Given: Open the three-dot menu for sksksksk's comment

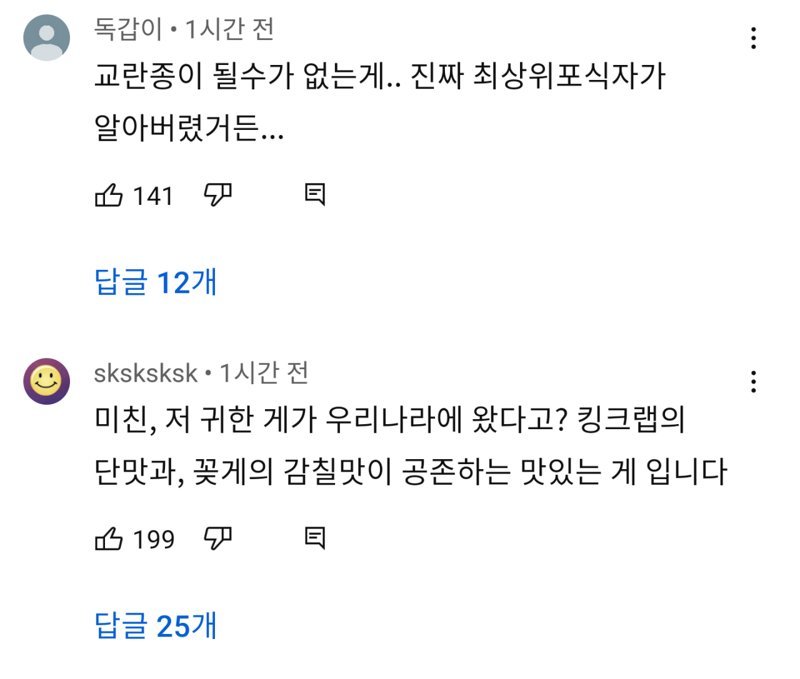Looking at the screenshot, I should click(753, 382).
